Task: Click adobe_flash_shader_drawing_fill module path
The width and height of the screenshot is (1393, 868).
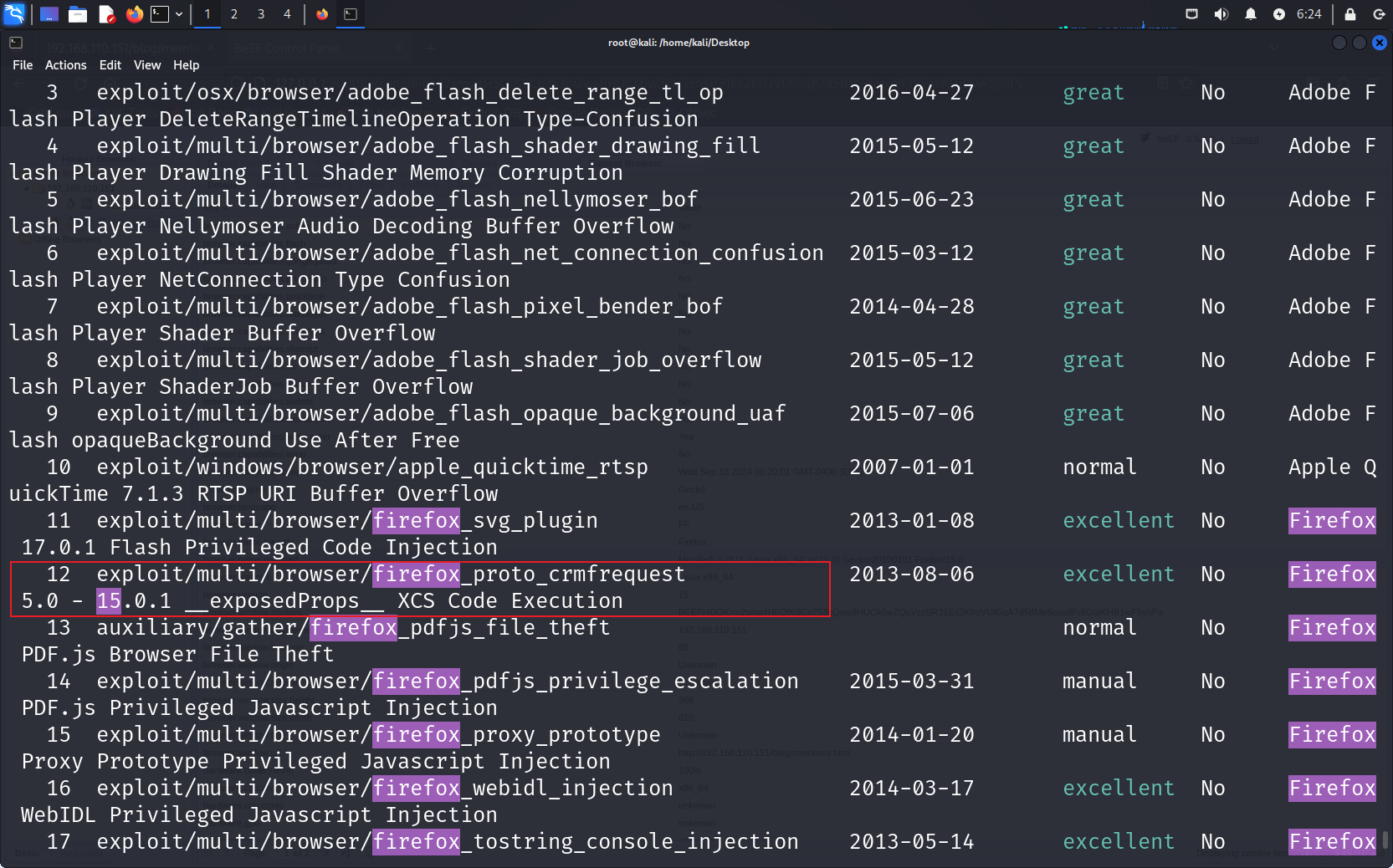Action: [x=428, y=146]
